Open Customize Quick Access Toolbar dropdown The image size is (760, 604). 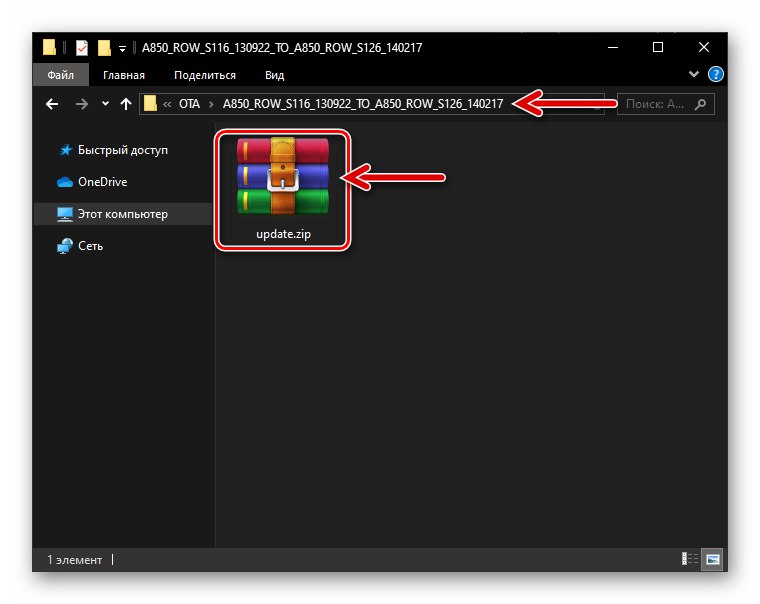[x=122, y=48]
